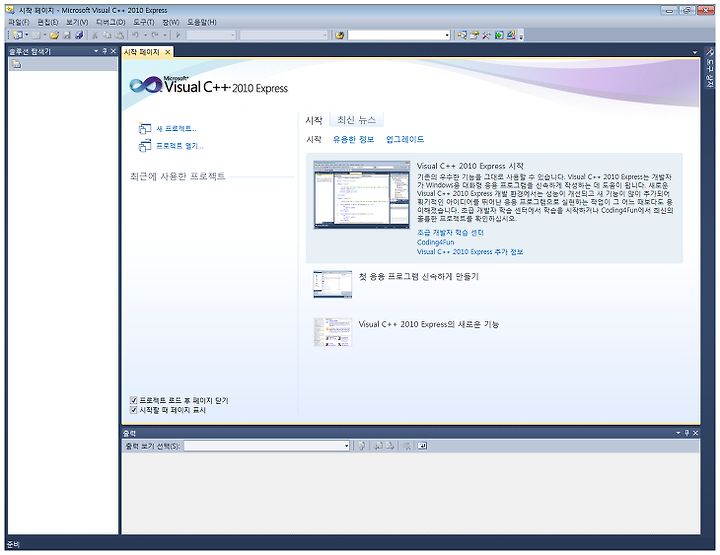The image size is (720, 555).
Task: Open the 파일(F) menu
Action: tap(19, 22)
